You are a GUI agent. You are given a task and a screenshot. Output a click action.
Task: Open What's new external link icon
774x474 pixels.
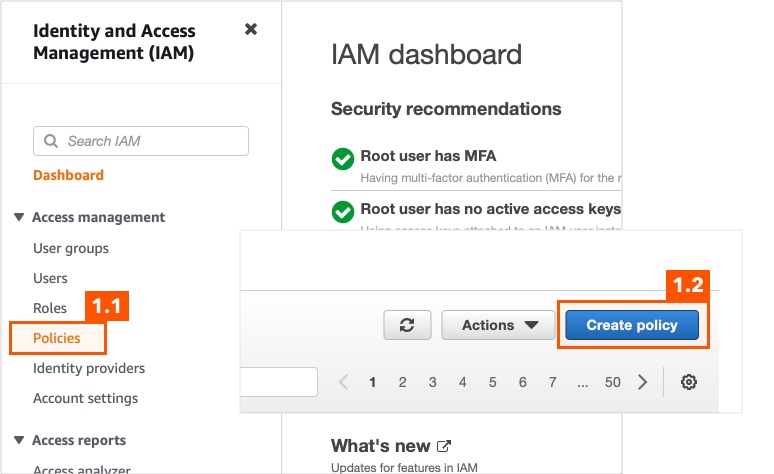[x=444, y=446]
